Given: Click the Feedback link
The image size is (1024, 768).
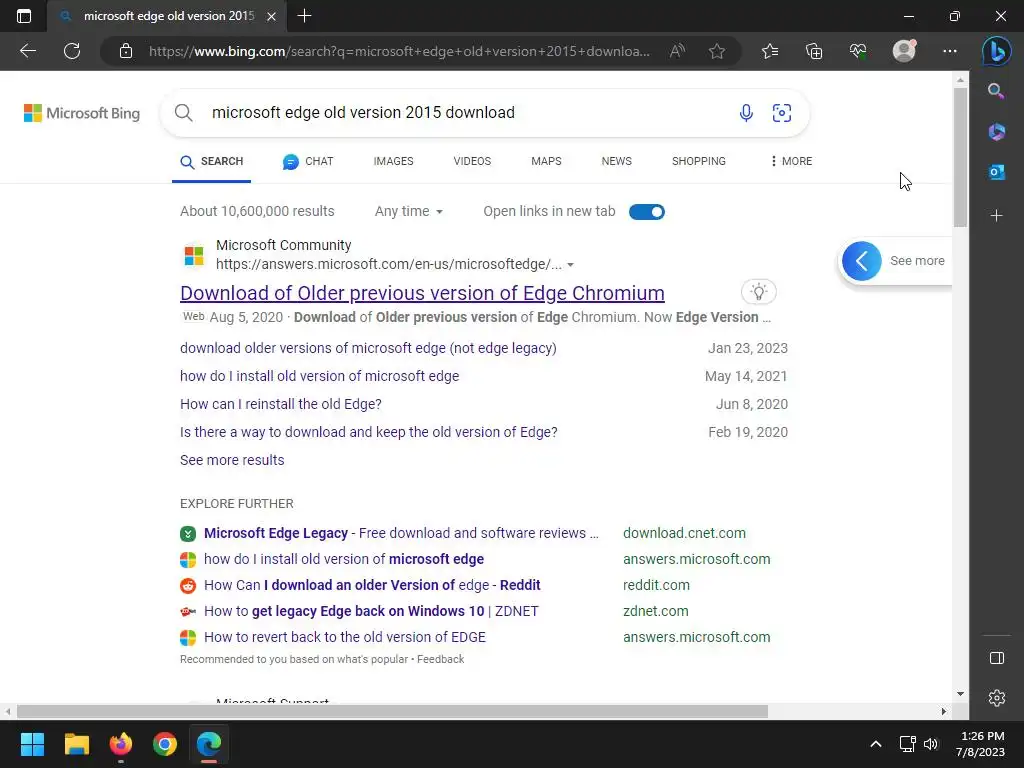Looking at the screenshot, I should (x=440, y=660).
